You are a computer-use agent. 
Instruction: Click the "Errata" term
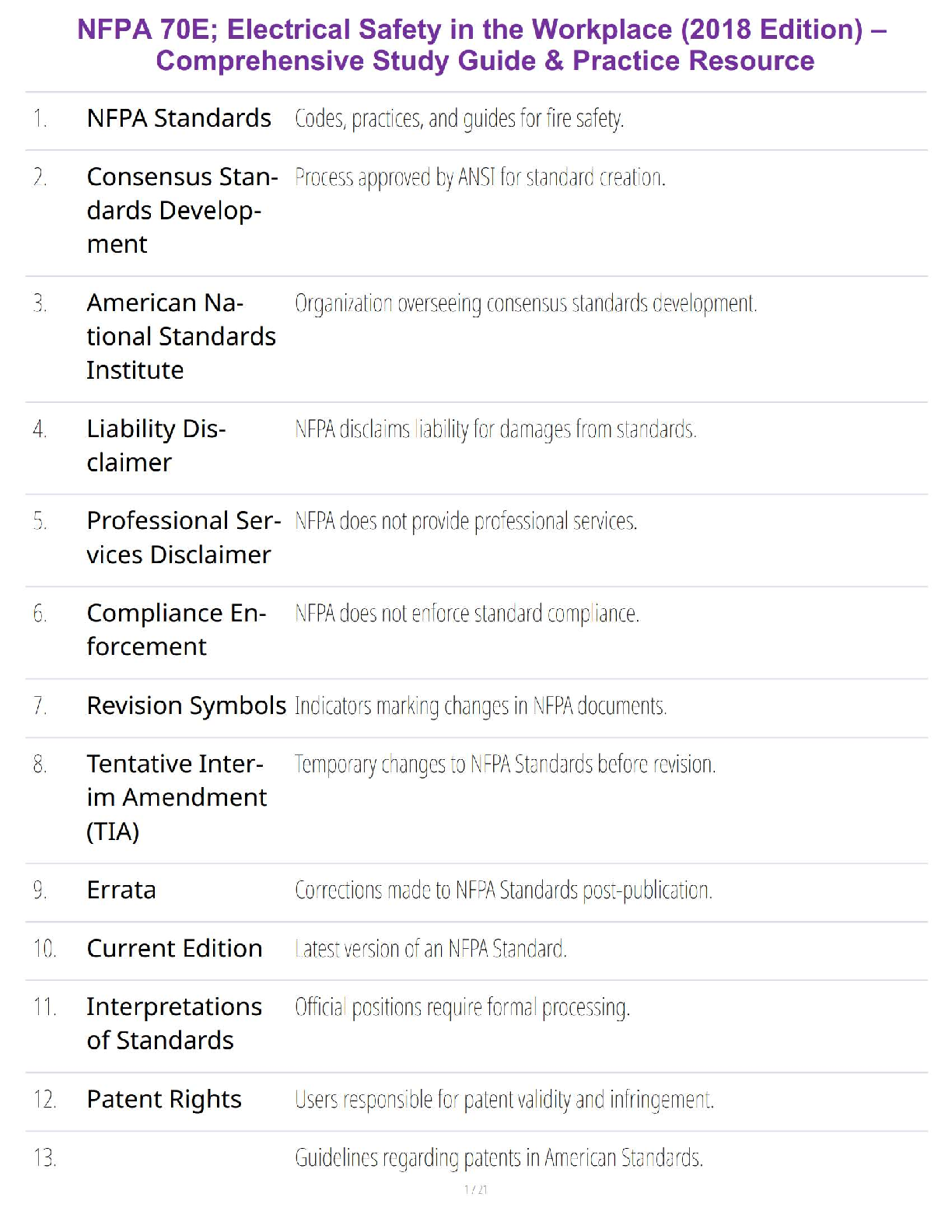click(121, 890)
